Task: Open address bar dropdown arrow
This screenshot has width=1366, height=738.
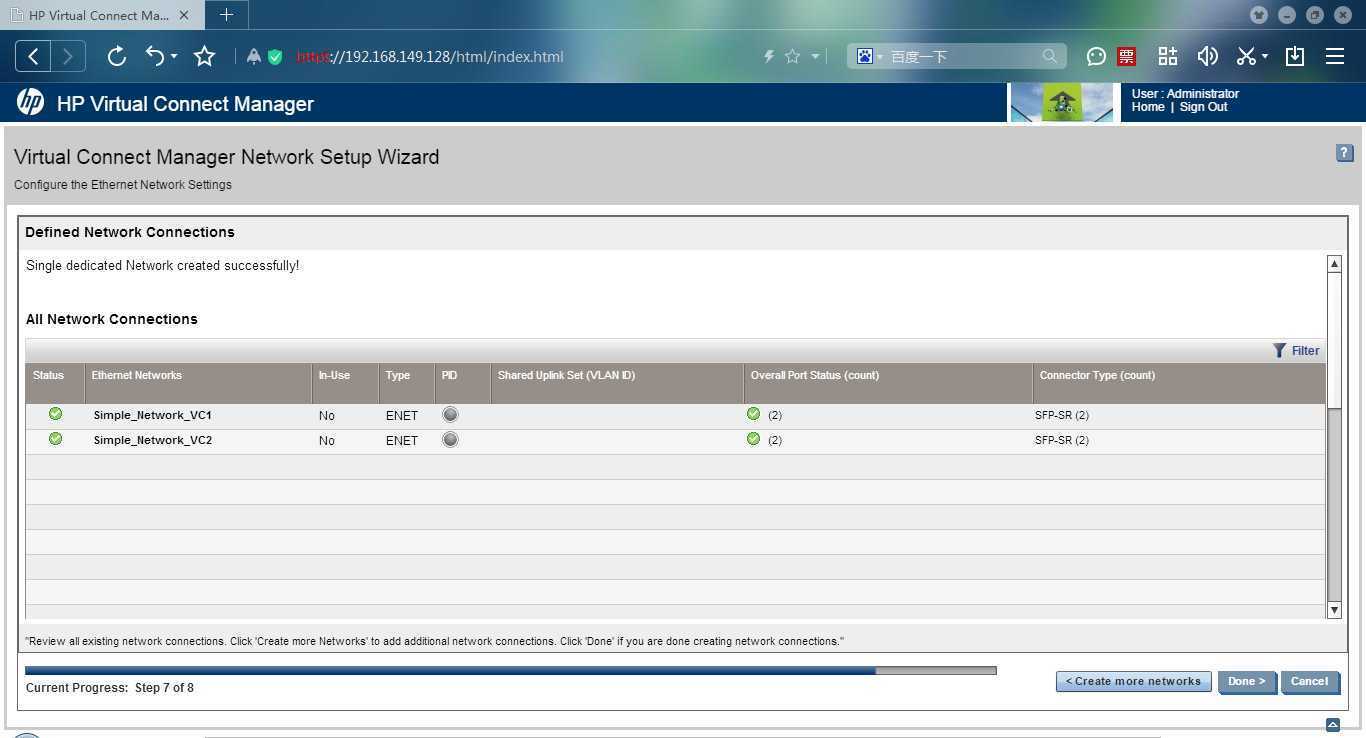Action: 815,57
